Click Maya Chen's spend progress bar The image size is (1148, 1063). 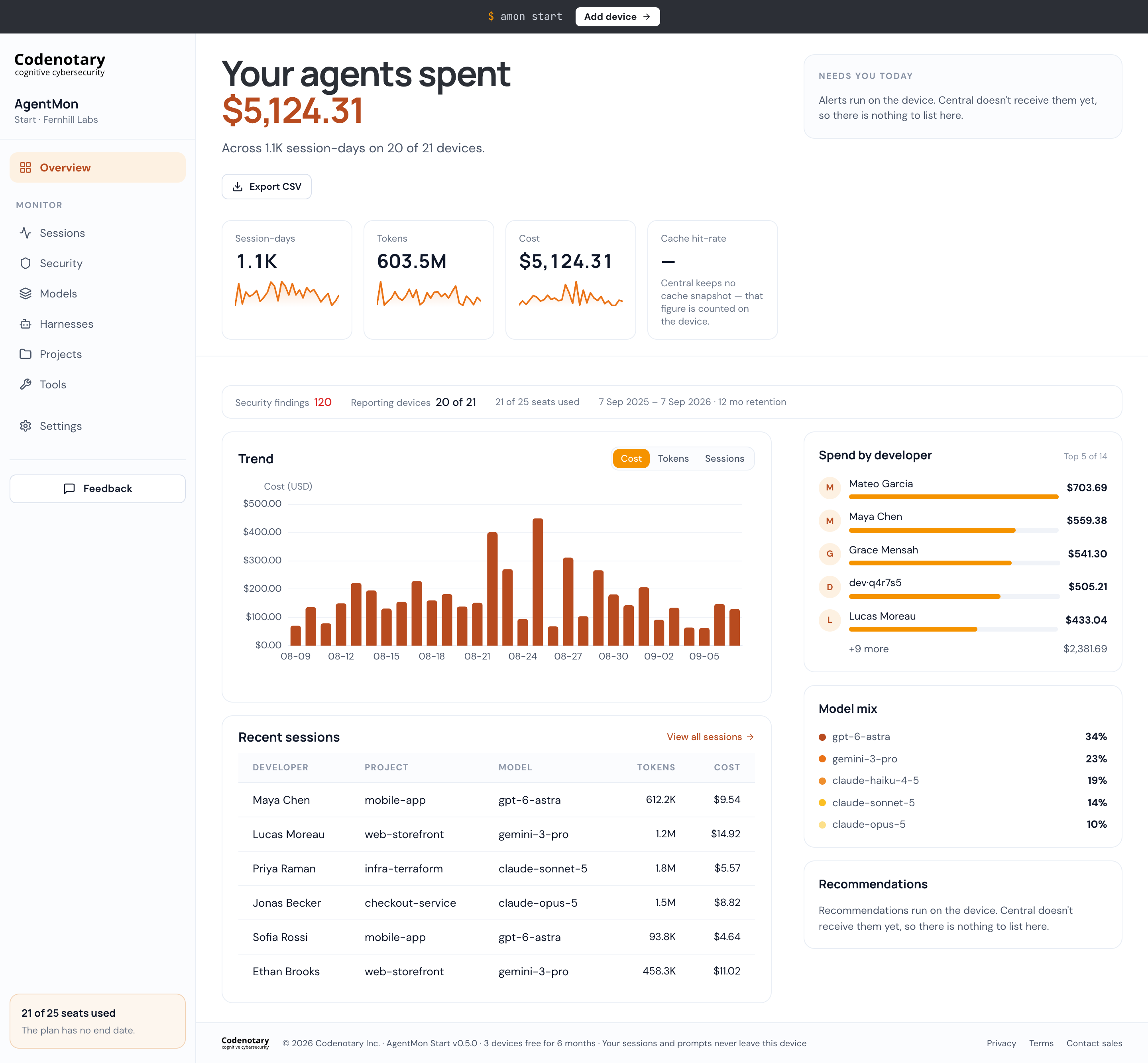point(953,530)
